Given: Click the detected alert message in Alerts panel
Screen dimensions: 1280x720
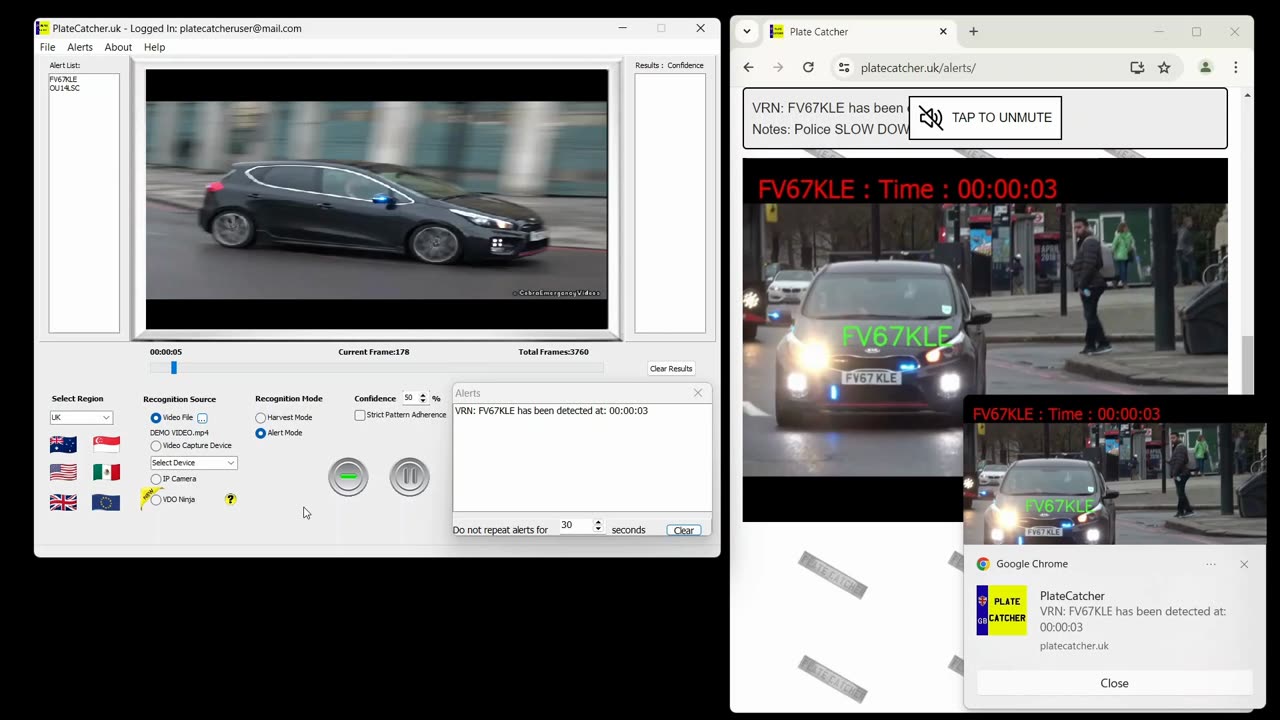Looking at the screenshot, I should (551, 411).
